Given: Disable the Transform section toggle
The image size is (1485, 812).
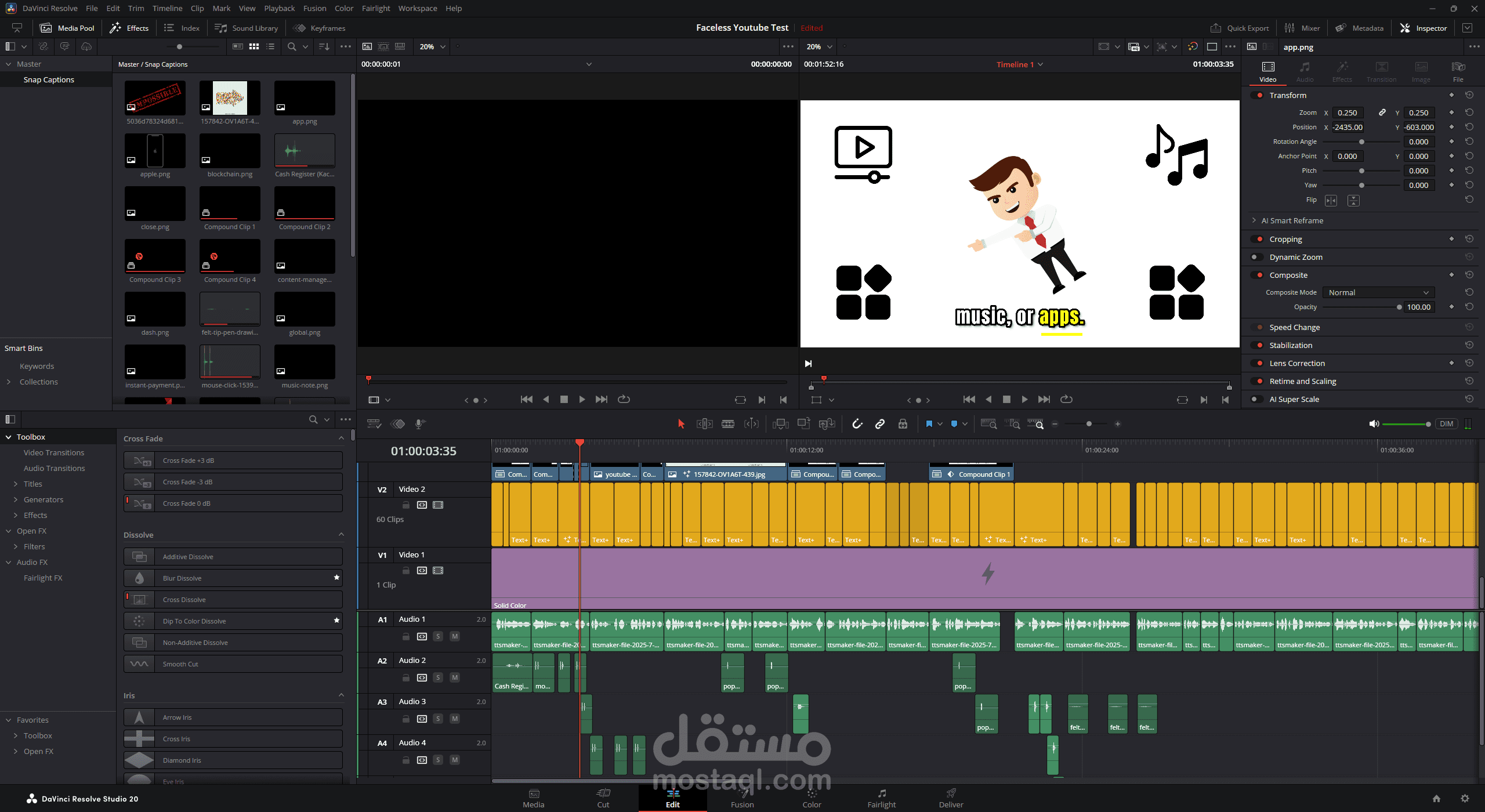Looking at the screenshot, I should (1258, 95).
